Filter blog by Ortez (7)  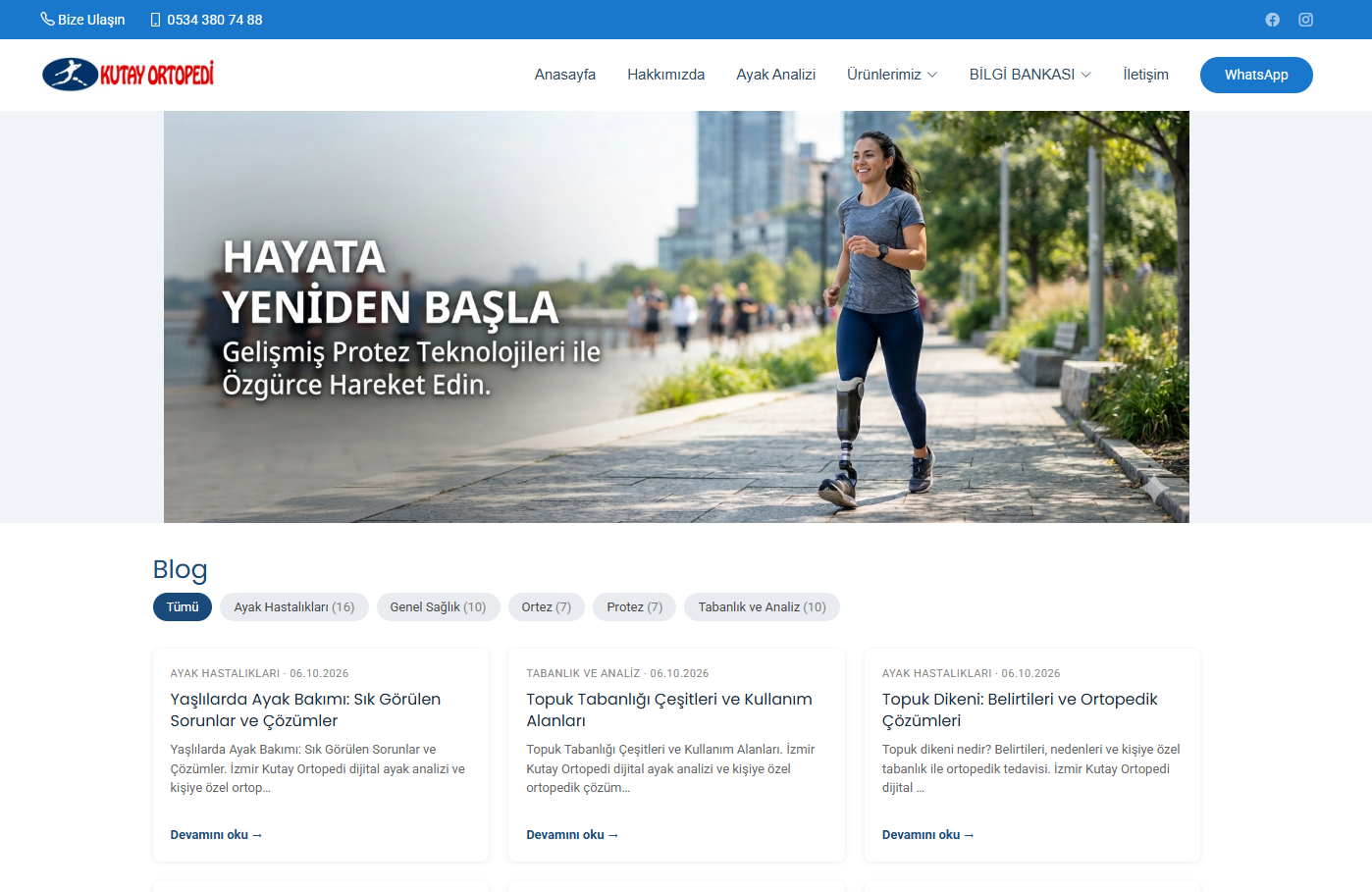tap(547, 607)
